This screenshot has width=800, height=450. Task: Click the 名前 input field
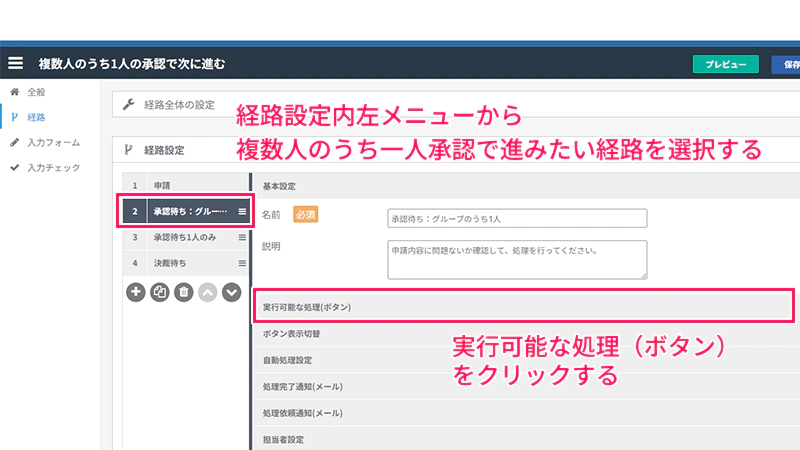coord(517,218)
